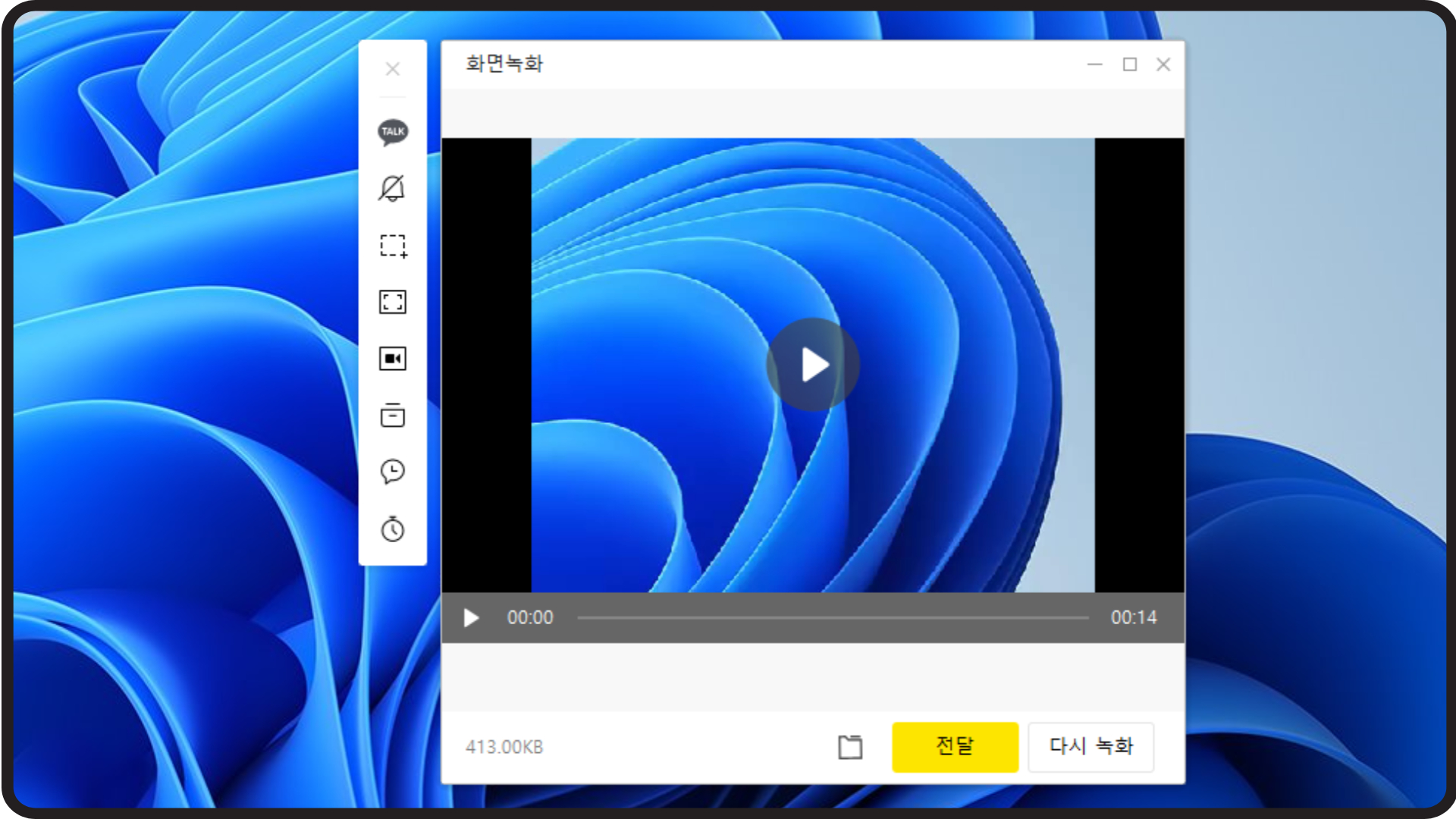Maximize the 화면녹화 window
This screenshot has height=819, width=1456.
coord(1129,64)
